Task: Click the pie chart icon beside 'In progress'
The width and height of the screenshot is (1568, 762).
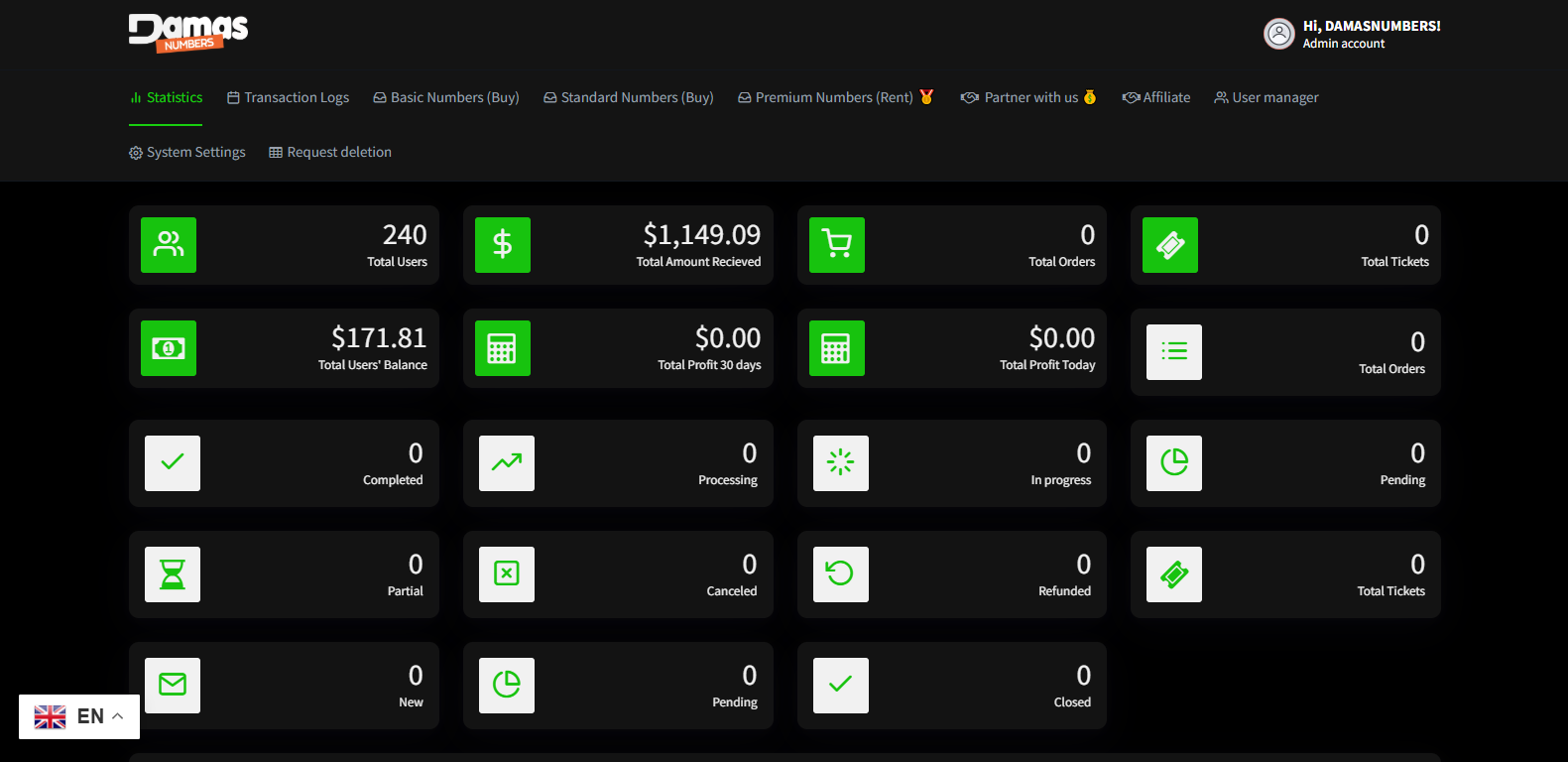Action: (1174, 463)
